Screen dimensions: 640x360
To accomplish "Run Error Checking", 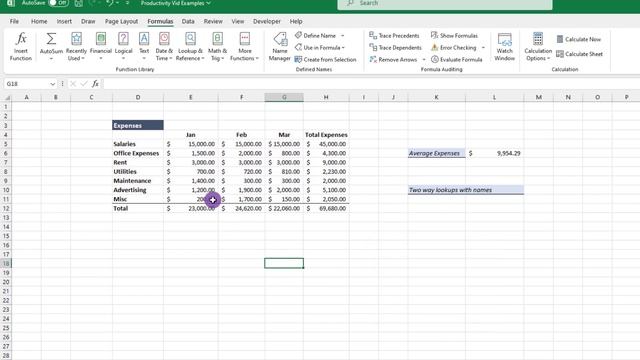I will tap(454, 47).
